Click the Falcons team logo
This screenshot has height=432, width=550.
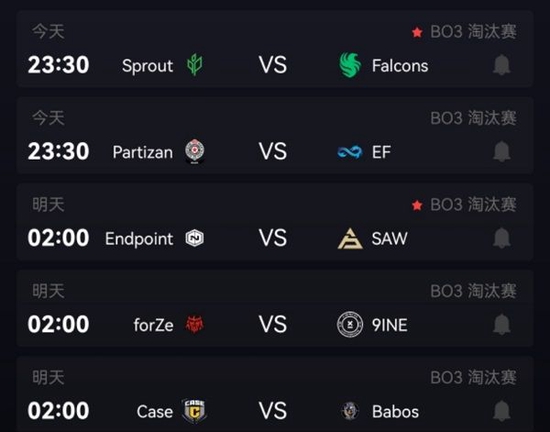pyautogui.click(x=350, y=65)
